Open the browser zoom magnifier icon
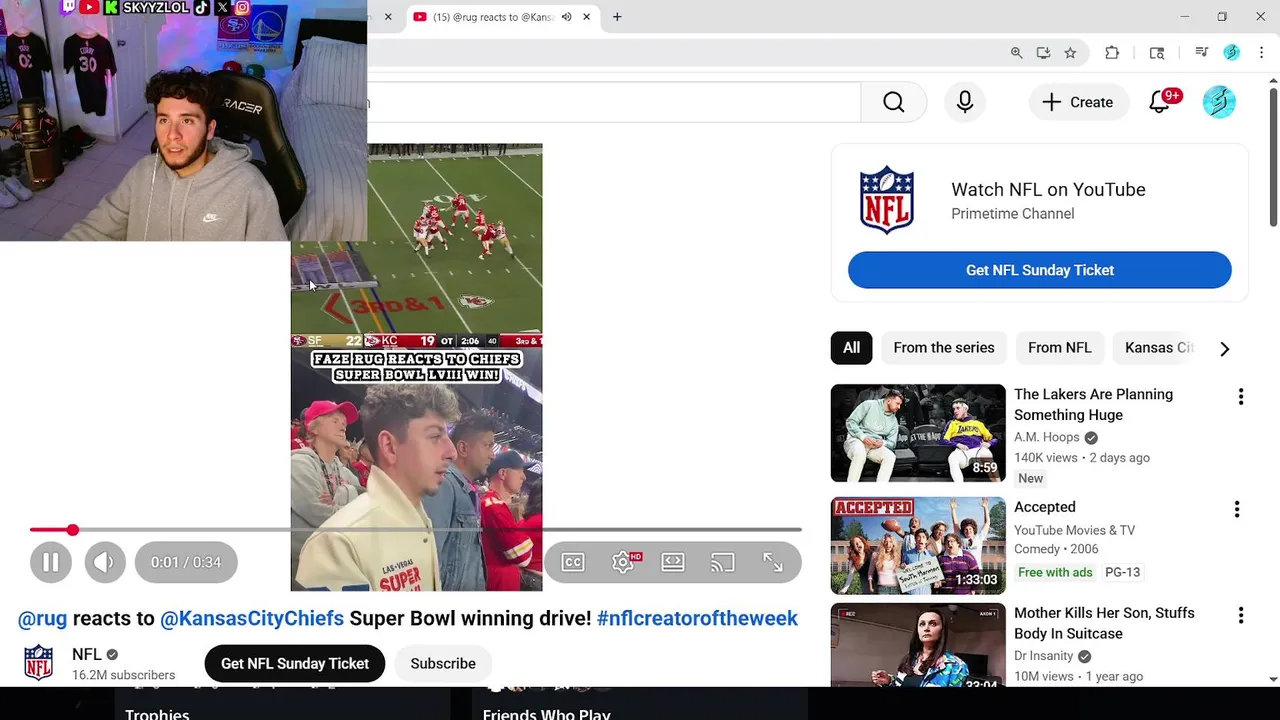Screen dimensions: 1280x720 click(x=1016, y=53)
